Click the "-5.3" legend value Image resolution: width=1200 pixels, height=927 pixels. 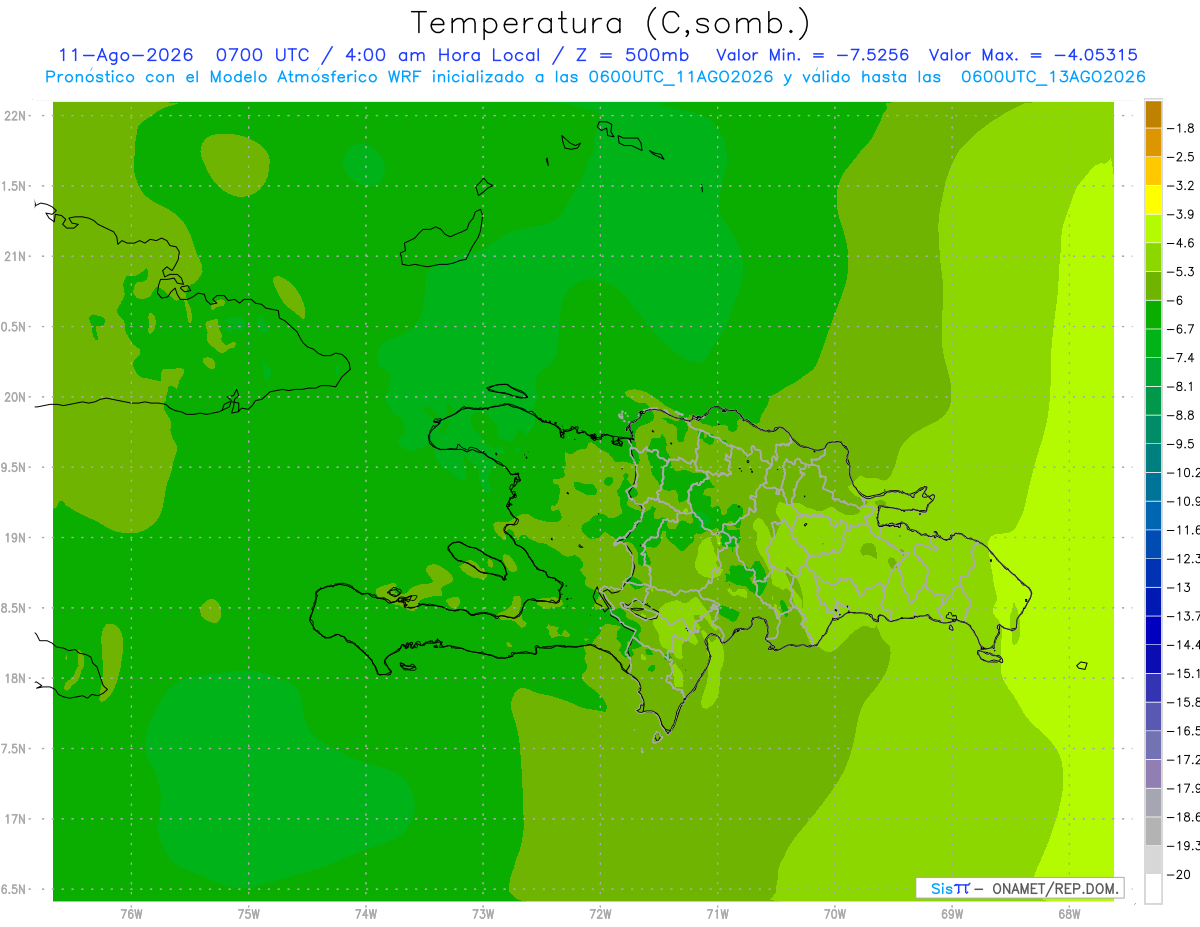click(x=1182, y=272)
